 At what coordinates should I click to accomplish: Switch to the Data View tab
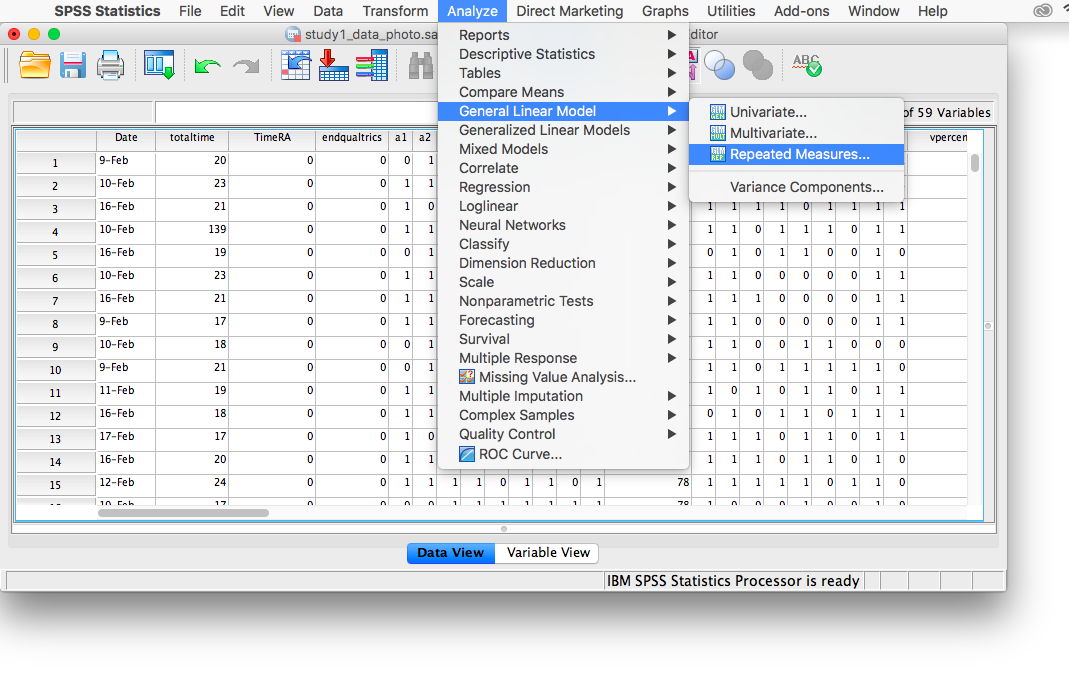[451, 552]
